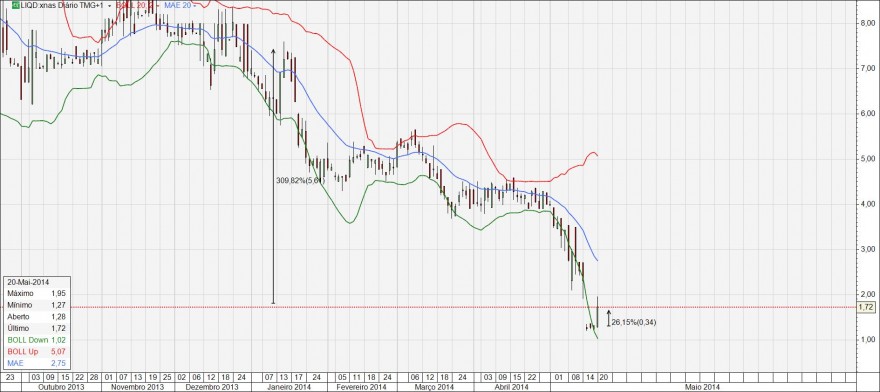Click the 7,00 price axis label

[x=869, y=68]
